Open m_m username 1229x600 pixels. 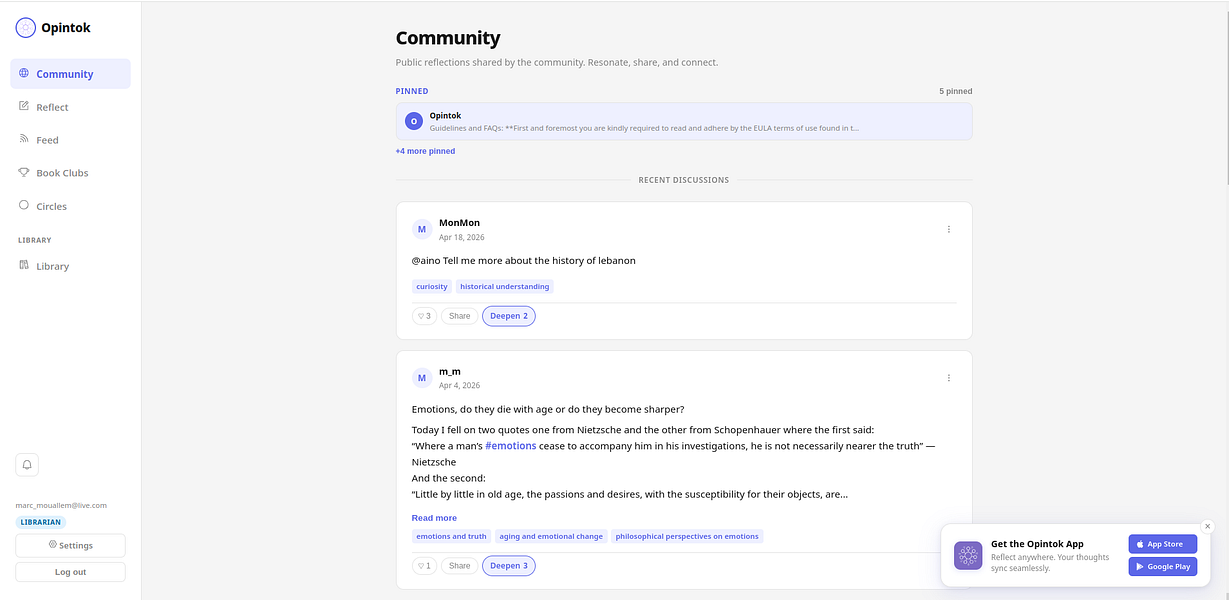click(x=450, y=371)
